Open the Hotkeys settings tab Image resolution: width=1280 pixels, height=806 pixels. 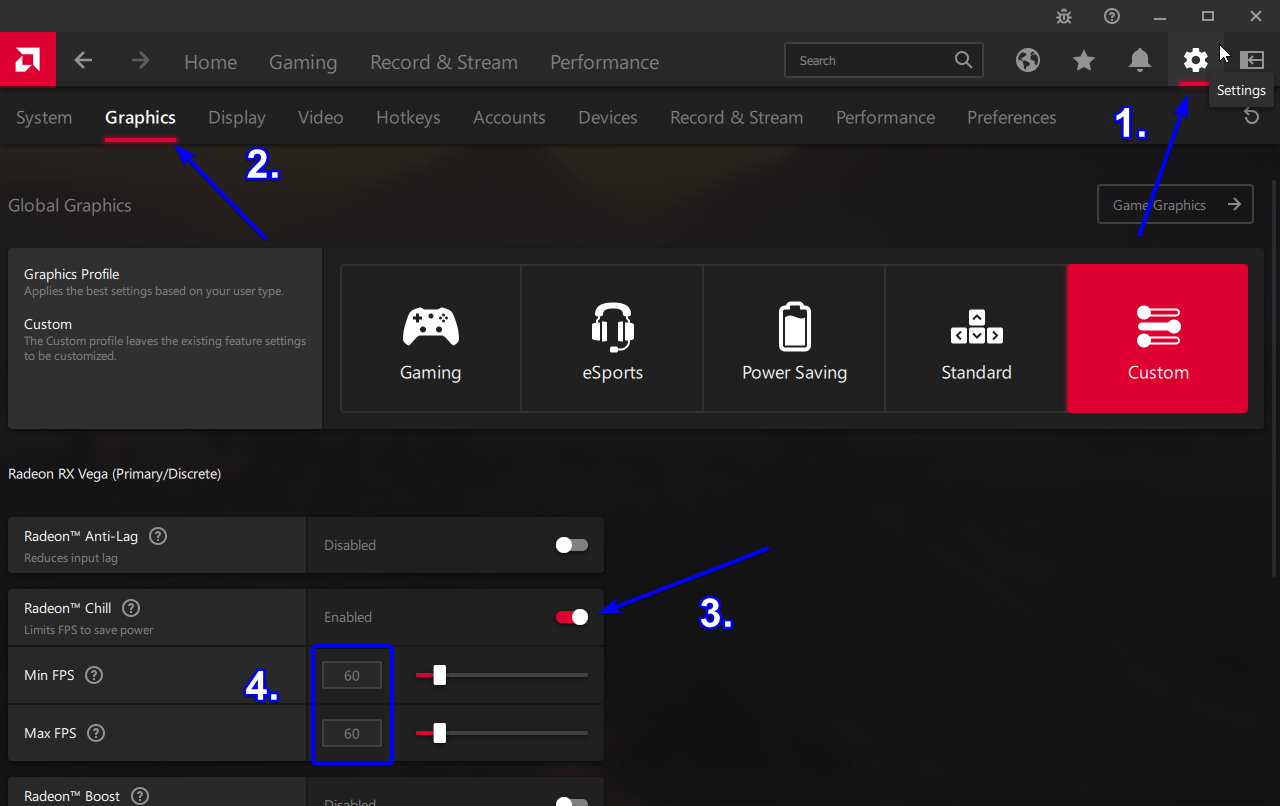408,118
